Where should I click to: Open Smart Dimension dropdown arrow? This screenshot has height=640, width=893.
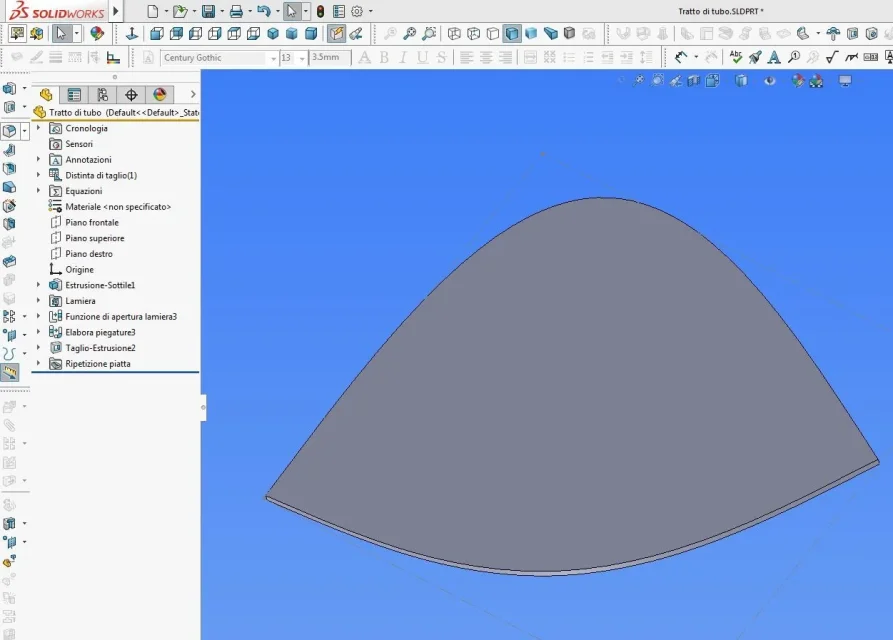pyautogui.click(x=696, y=56)
